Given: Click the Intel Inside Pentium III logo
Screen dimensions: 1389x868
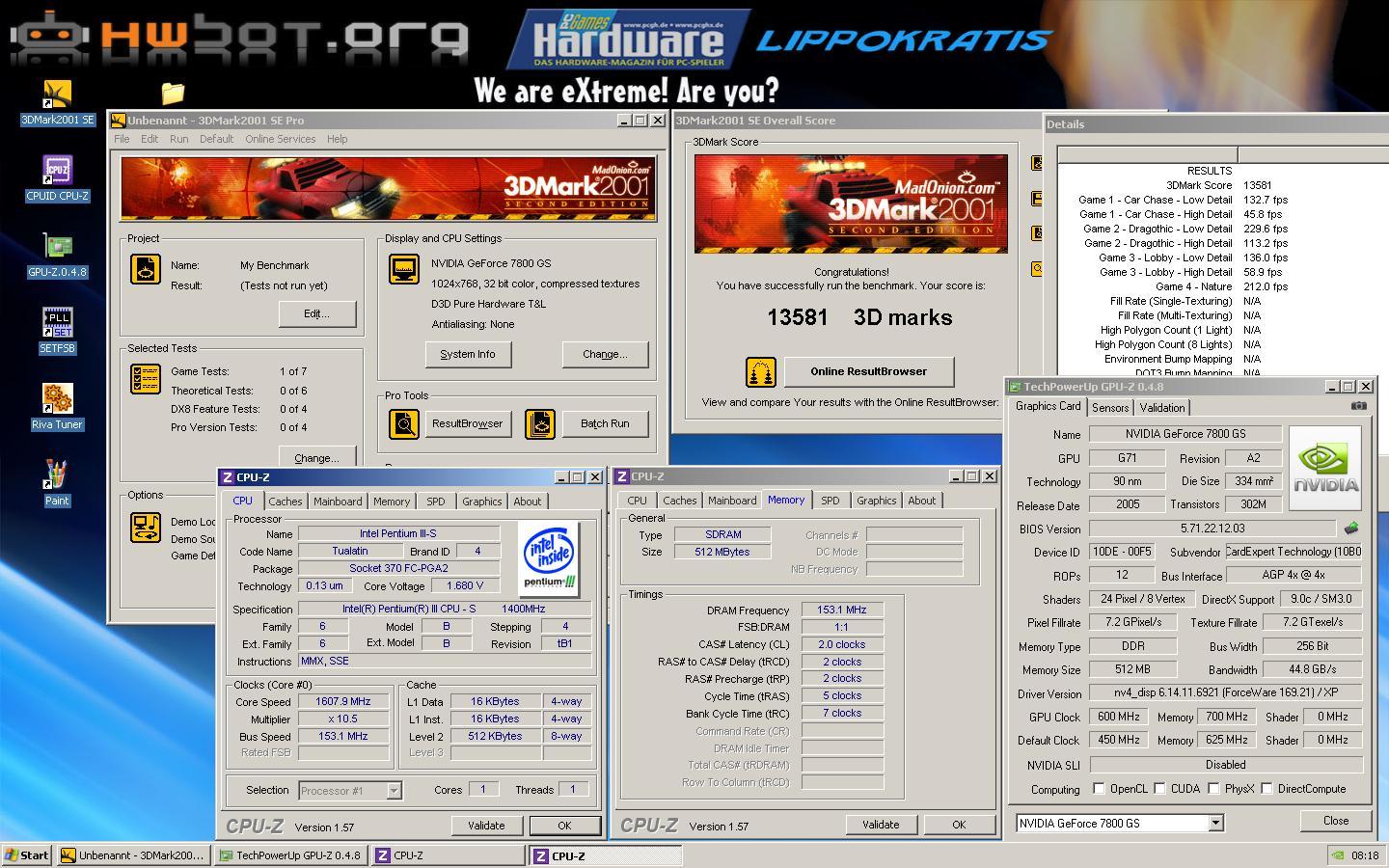Looking at the screenshot, I should point(549,558).
